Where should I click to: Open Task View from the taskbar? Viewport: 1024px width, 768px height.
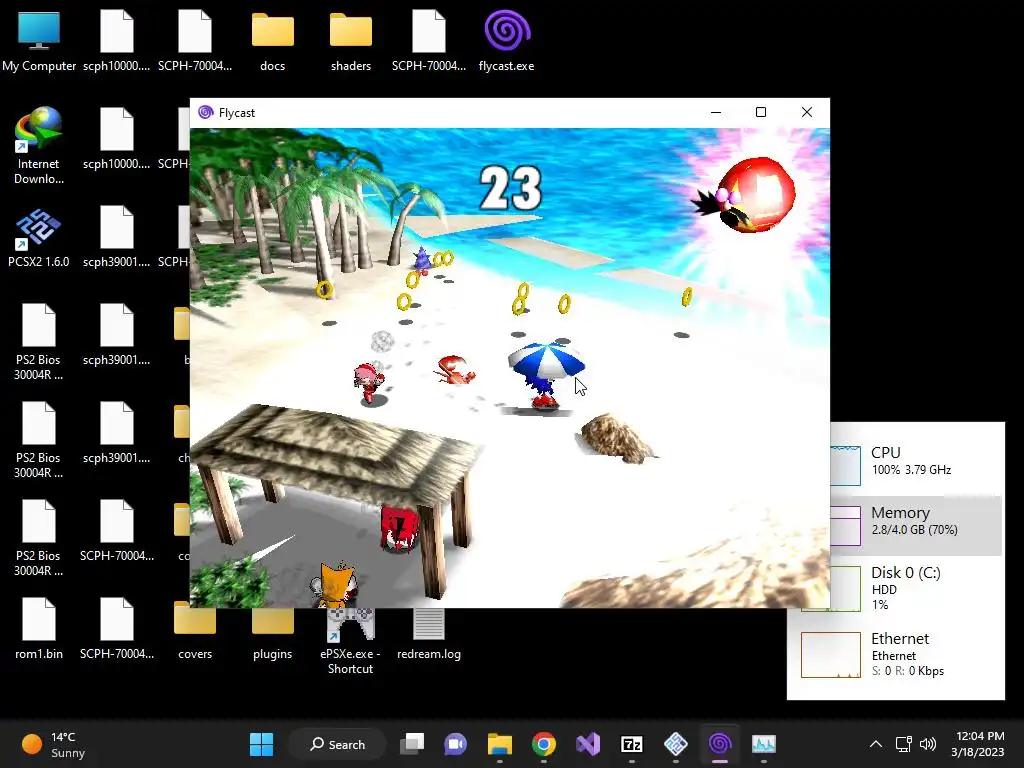[411, 744]
